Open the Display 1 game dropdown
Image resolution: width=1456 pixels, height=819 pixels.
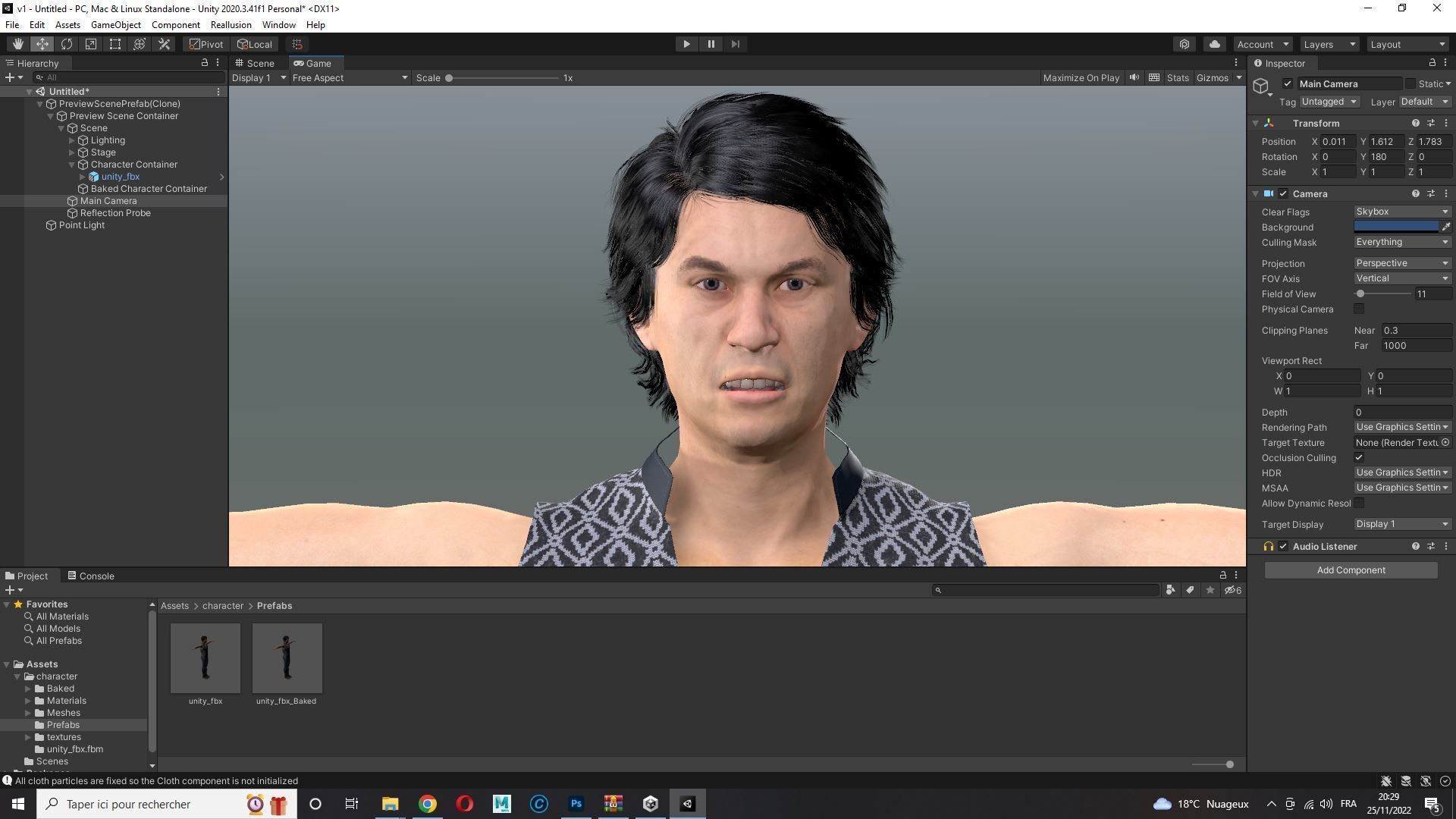[259, 77]
